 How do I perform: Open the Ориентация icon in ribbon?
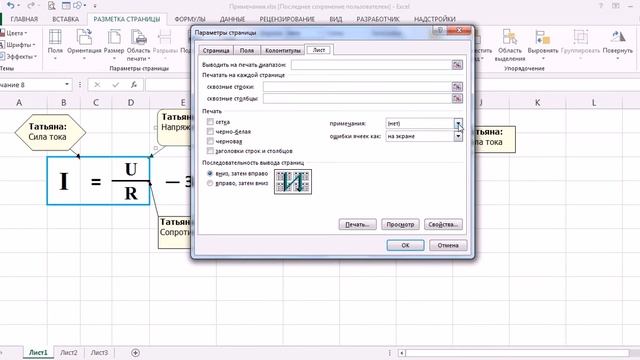click(84, 37)
